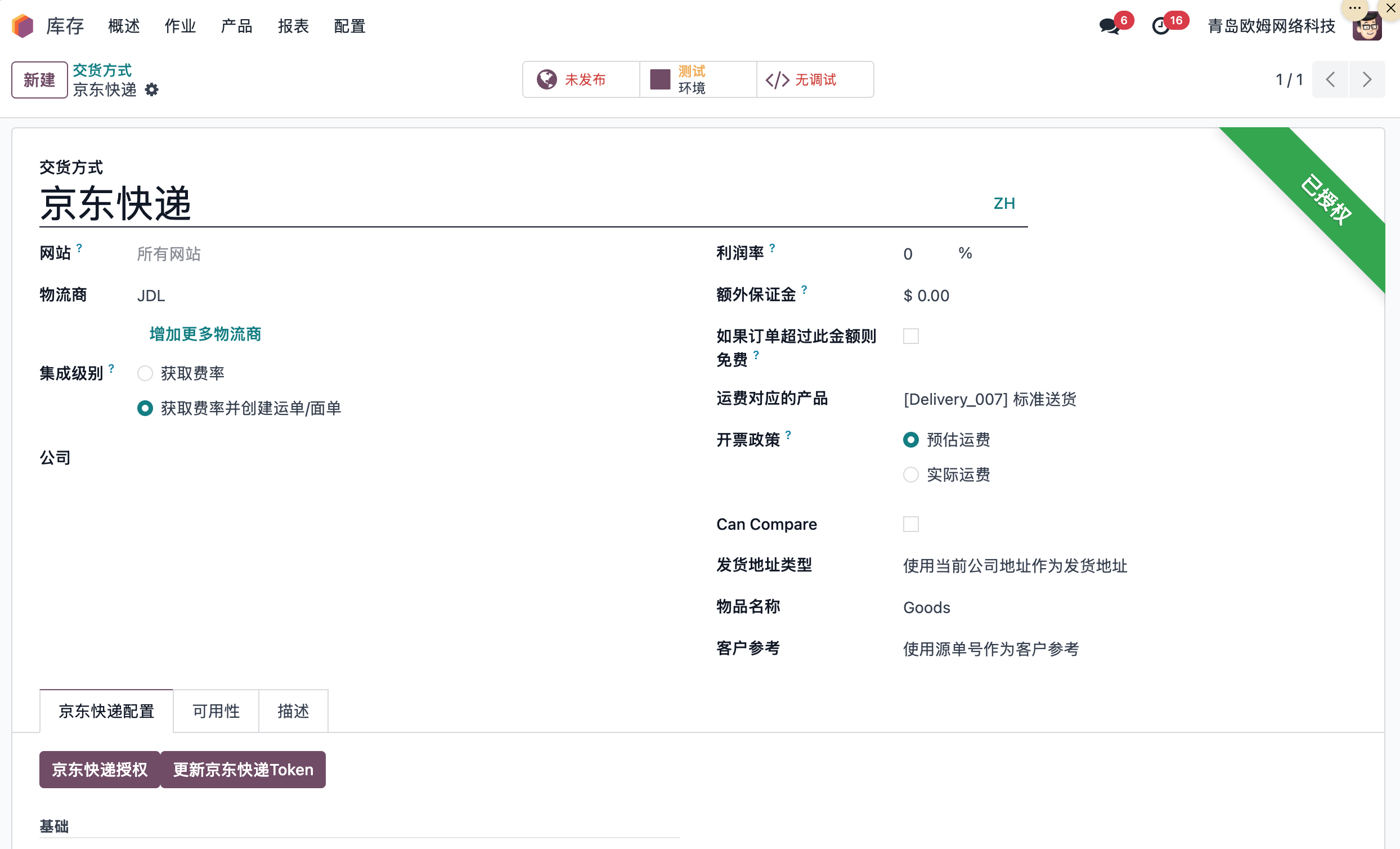
Task: Open the 客户参考 selection field
Action: tap(990, 649)
